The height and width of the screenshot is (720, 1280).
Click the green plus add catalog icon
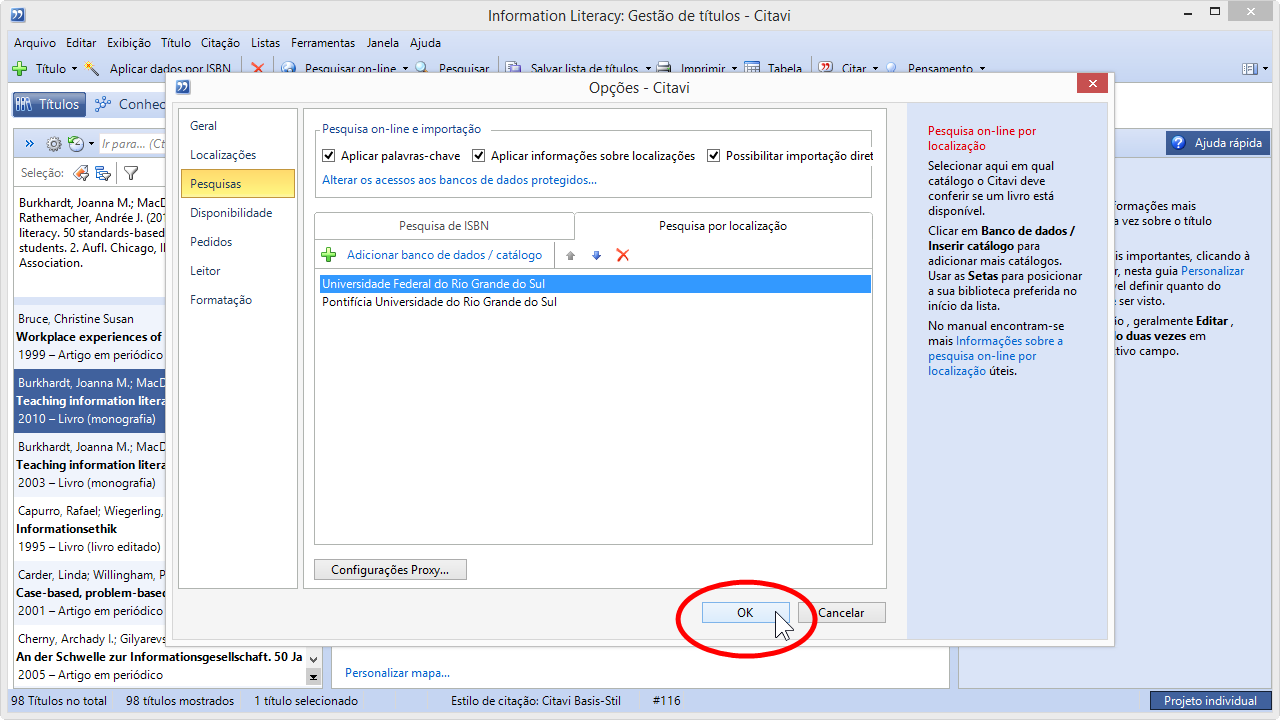coord(328,255)
